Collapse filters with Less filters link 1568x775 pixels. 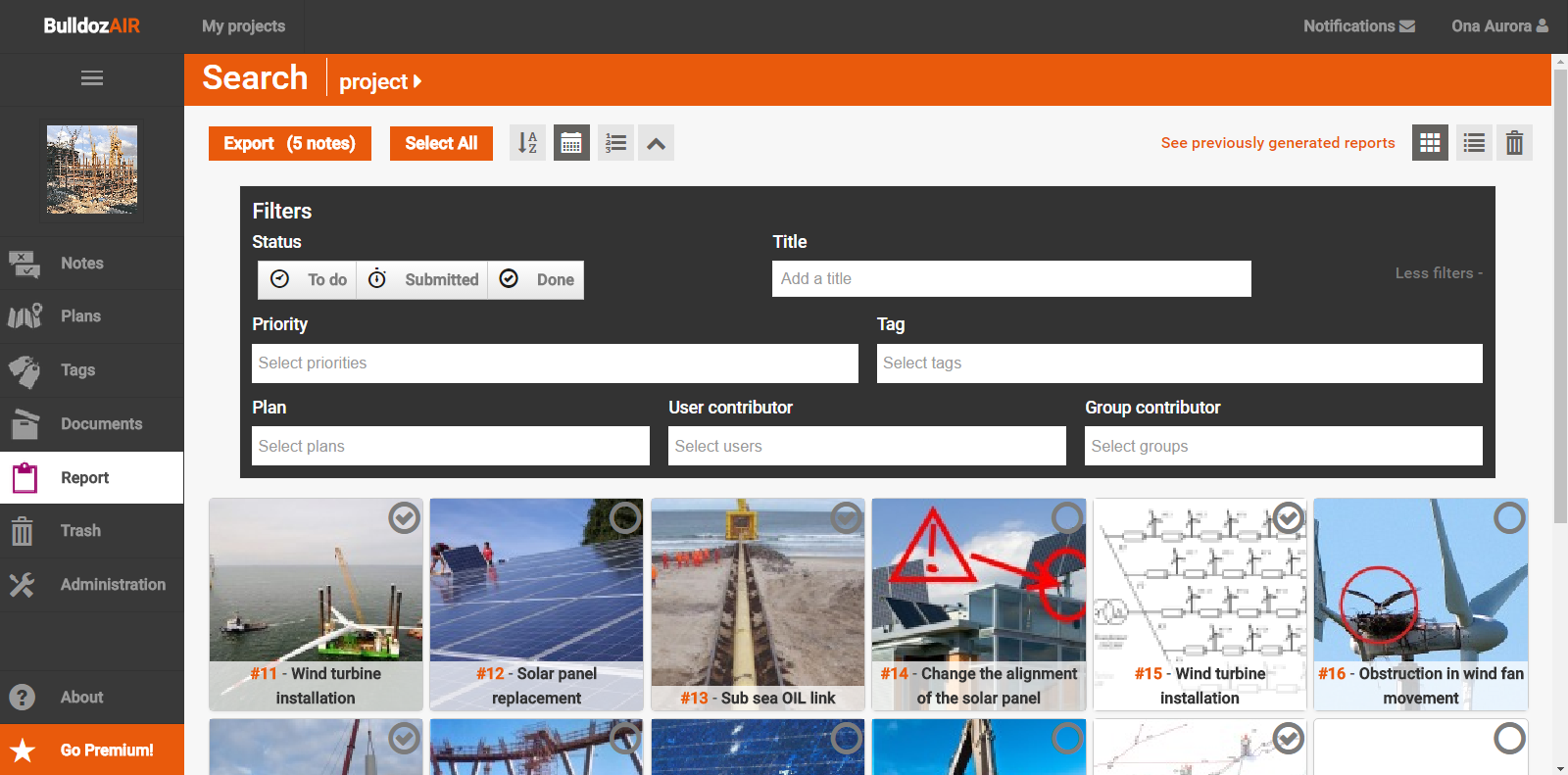click(x=1439, y=273)
